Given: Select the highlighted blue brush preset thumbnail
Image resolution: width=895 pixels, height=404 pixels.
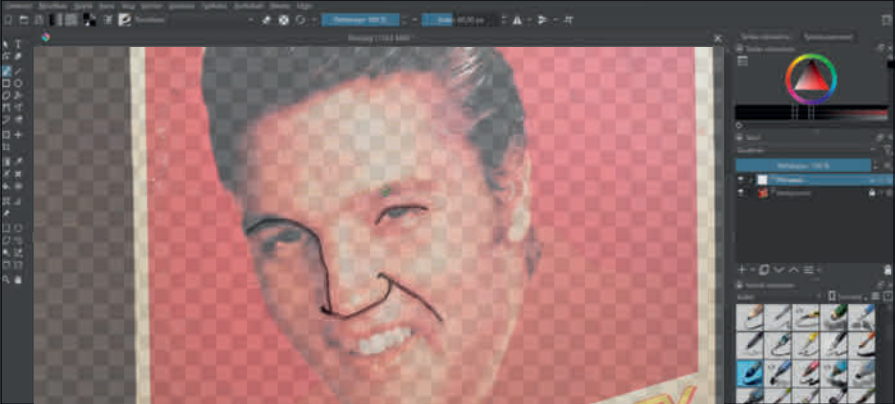Looking at the screenshot, I should (x=749, y=372).
